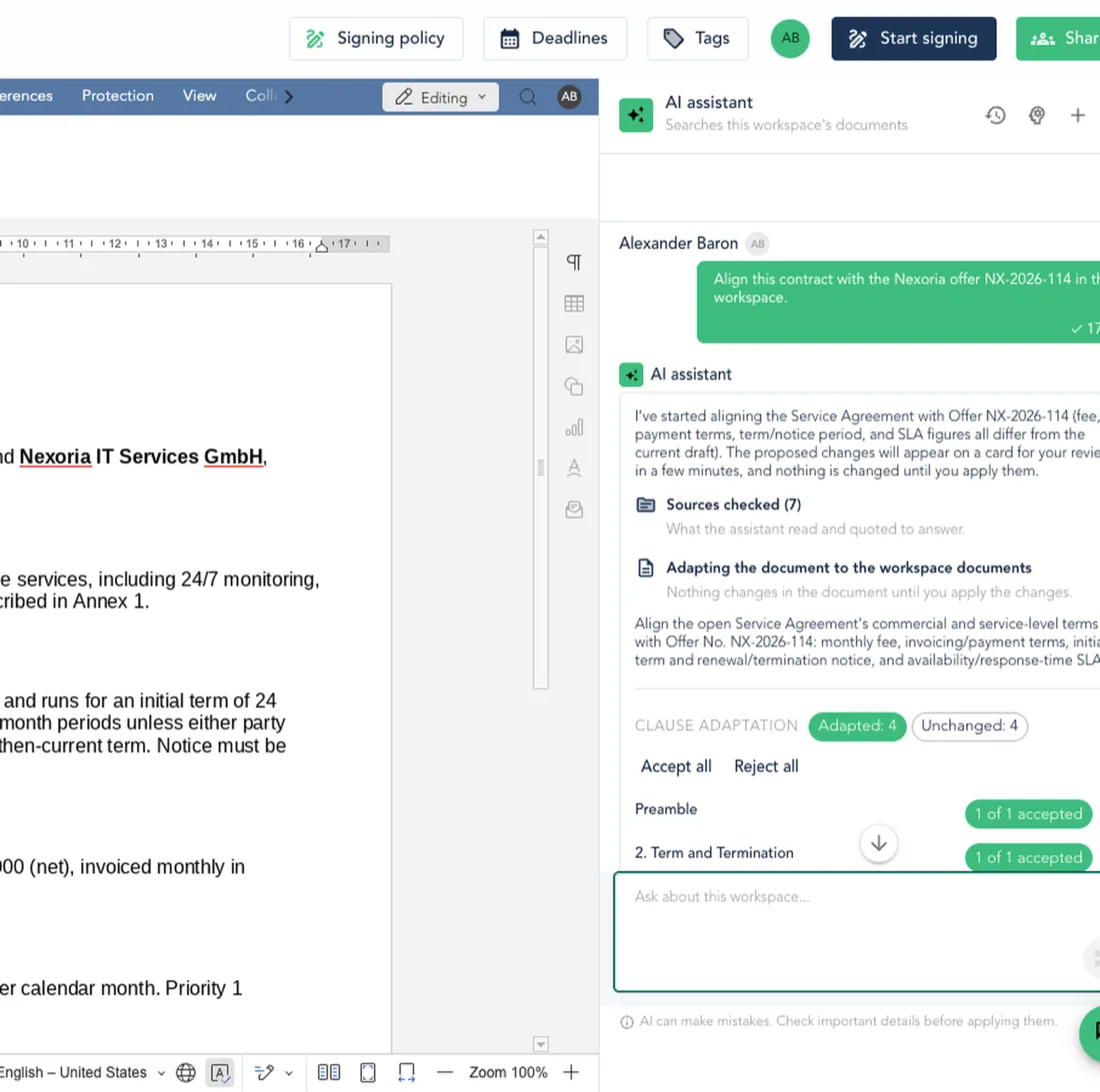Screen dimensions: 1100x1092
Task: Fit the document to width
Action: coord(406,1072)
